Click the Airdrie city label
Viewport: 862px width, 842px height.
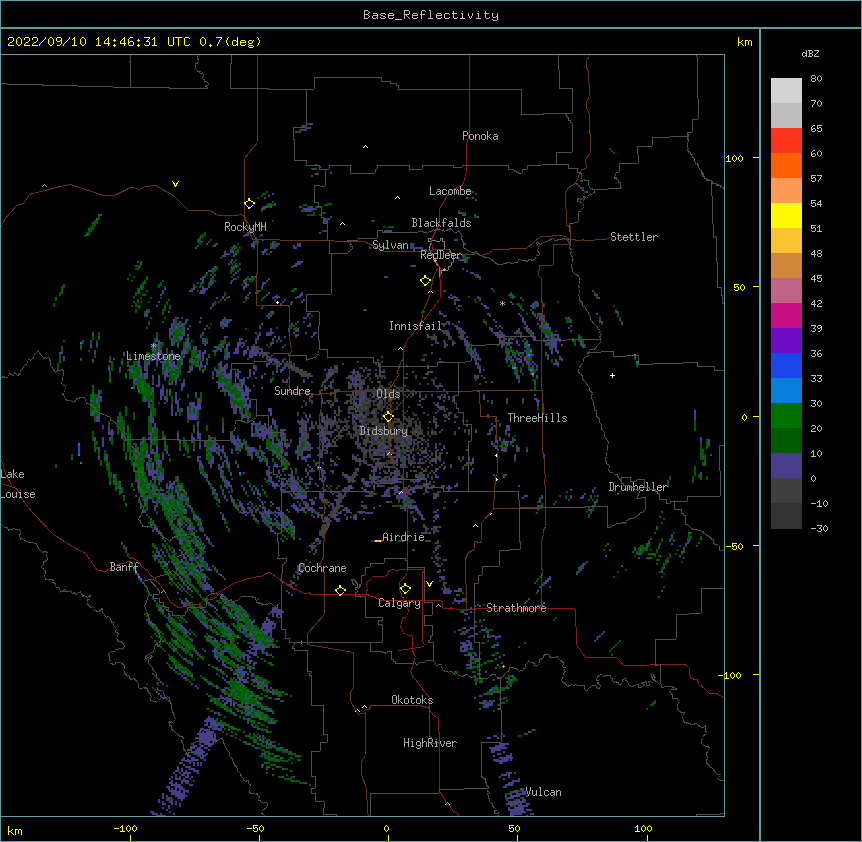404,537
